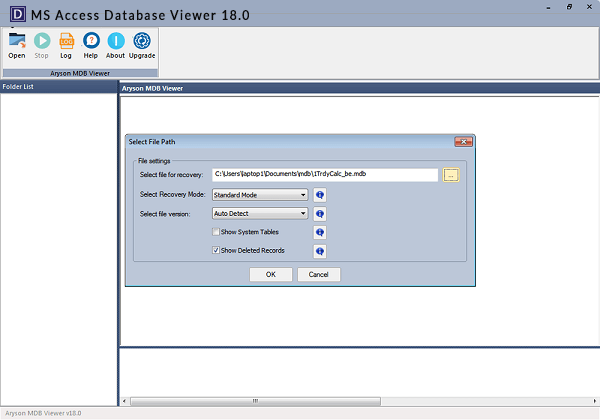Click the Folder List panel header

coord(59,87)
